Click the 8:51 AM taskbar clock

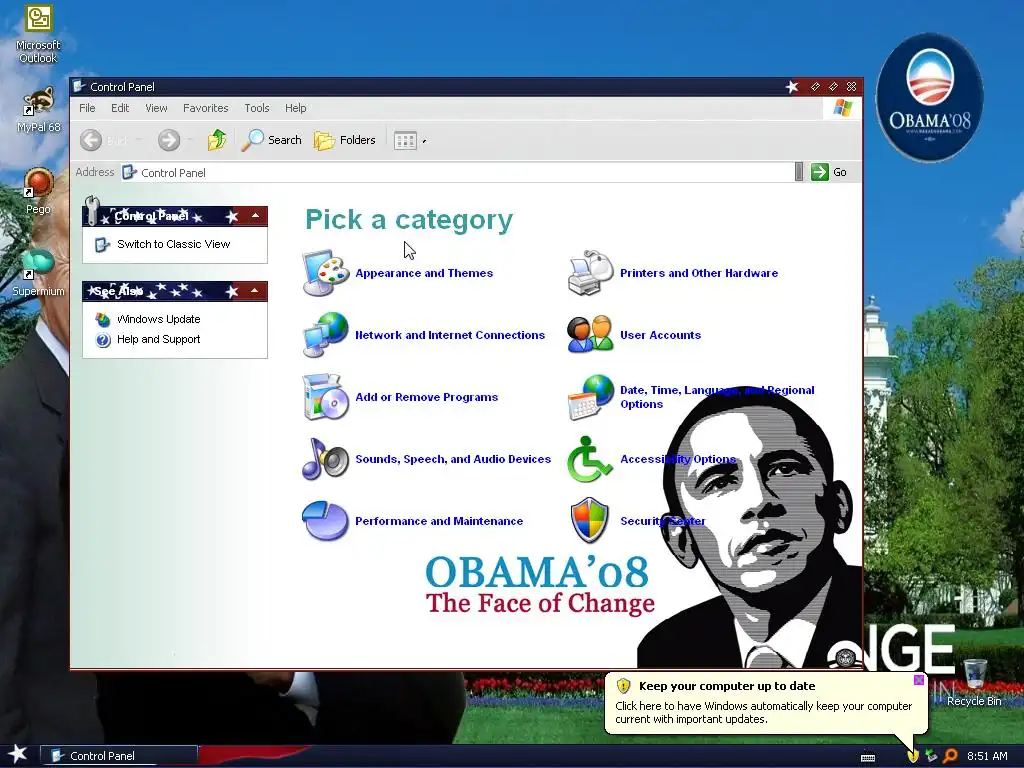point(987,756)
